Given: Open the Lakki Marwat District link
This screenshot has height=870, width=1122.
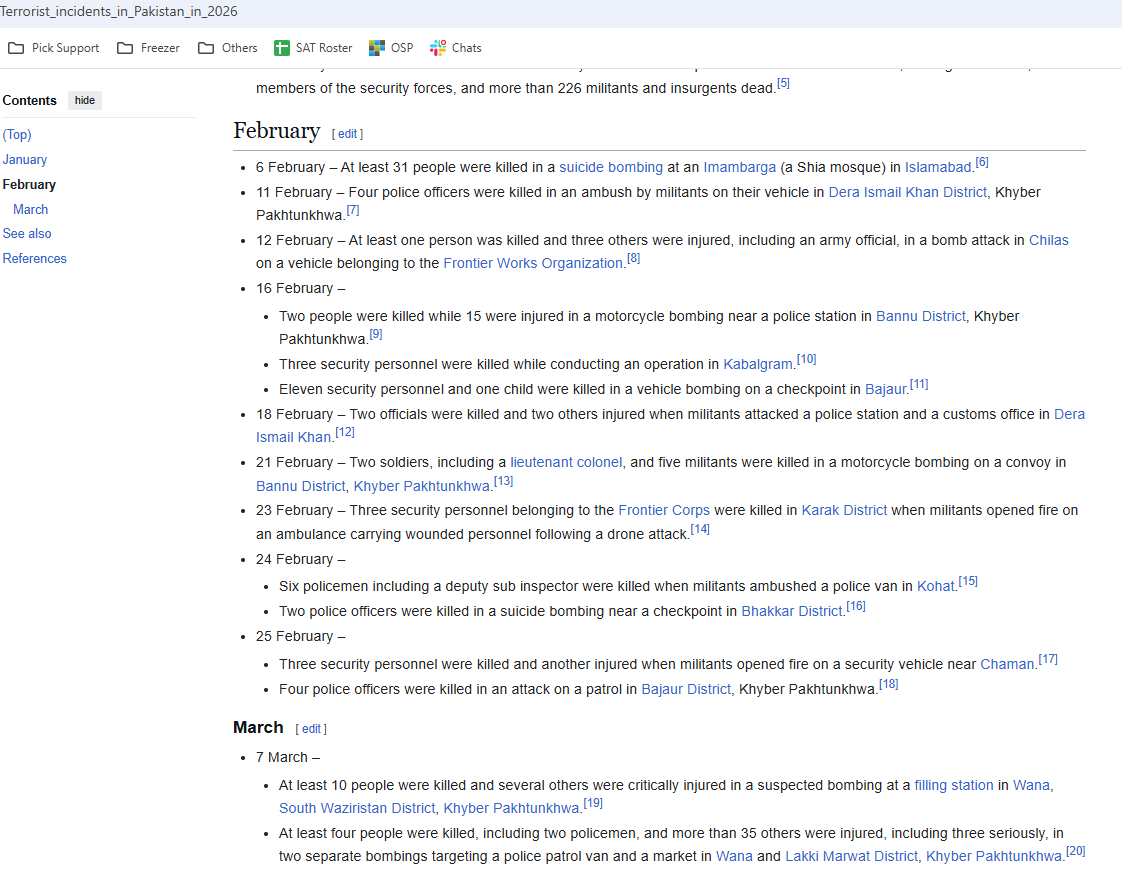Looking at the screenshot, I should [852, 856].
